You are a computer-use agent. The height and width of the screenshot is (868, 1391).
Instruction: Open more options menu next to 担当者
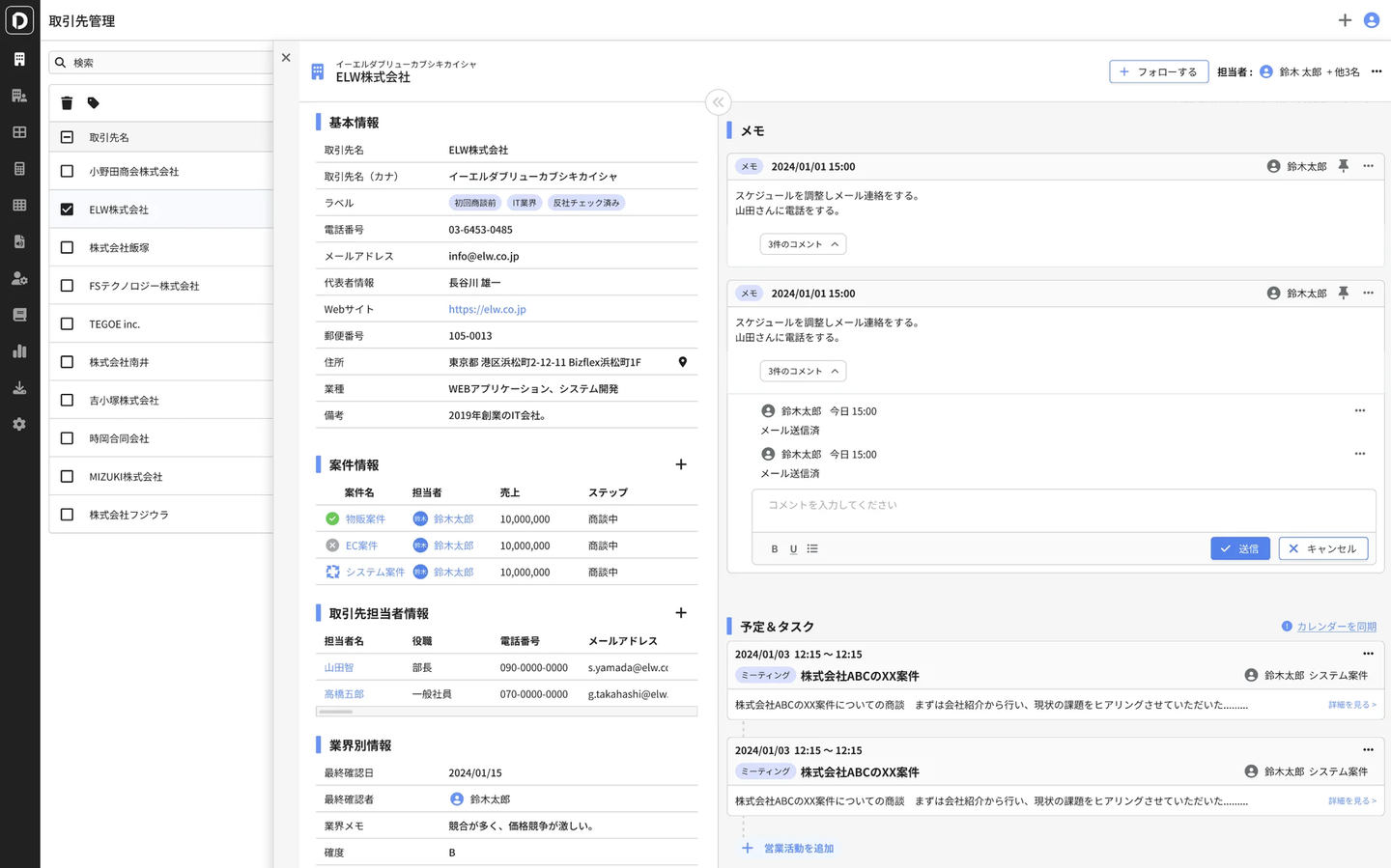1377,71
